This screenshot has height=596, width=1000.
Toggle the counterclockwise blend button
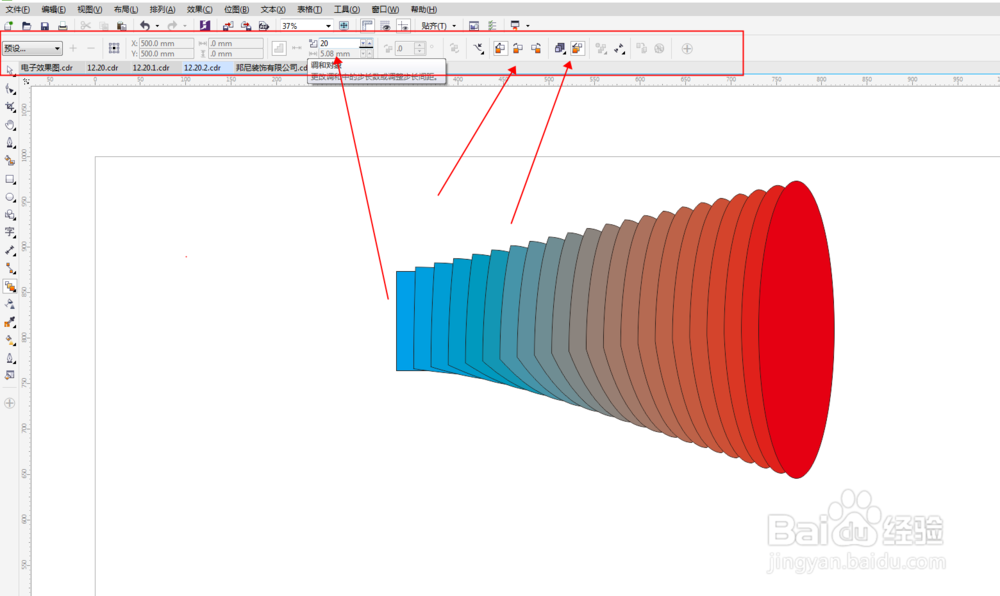pos(536,48)
